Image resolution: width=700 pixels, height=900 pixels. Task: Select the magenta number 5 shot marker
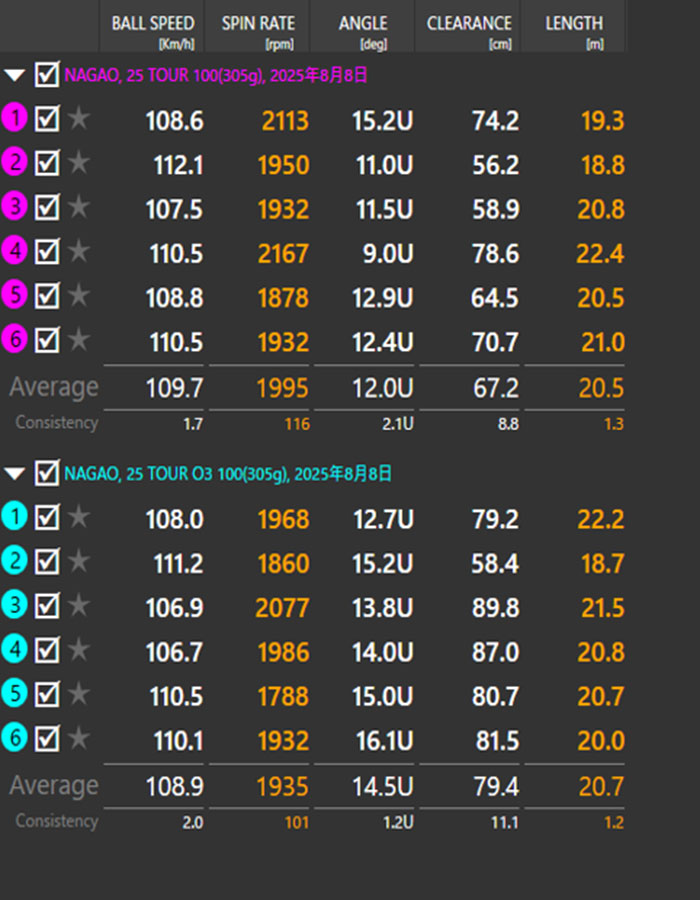15,296
